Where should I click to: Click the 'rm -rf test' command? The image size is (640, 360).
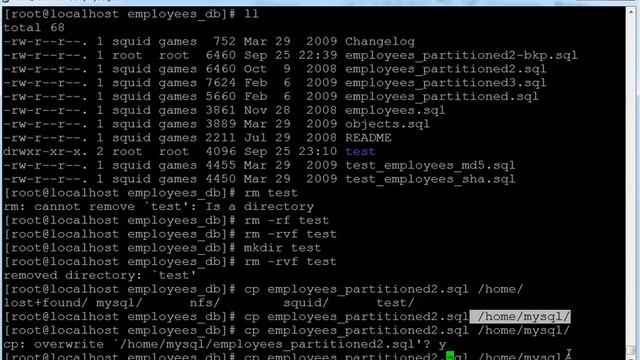pyautogui.click(x=286, y=220)
